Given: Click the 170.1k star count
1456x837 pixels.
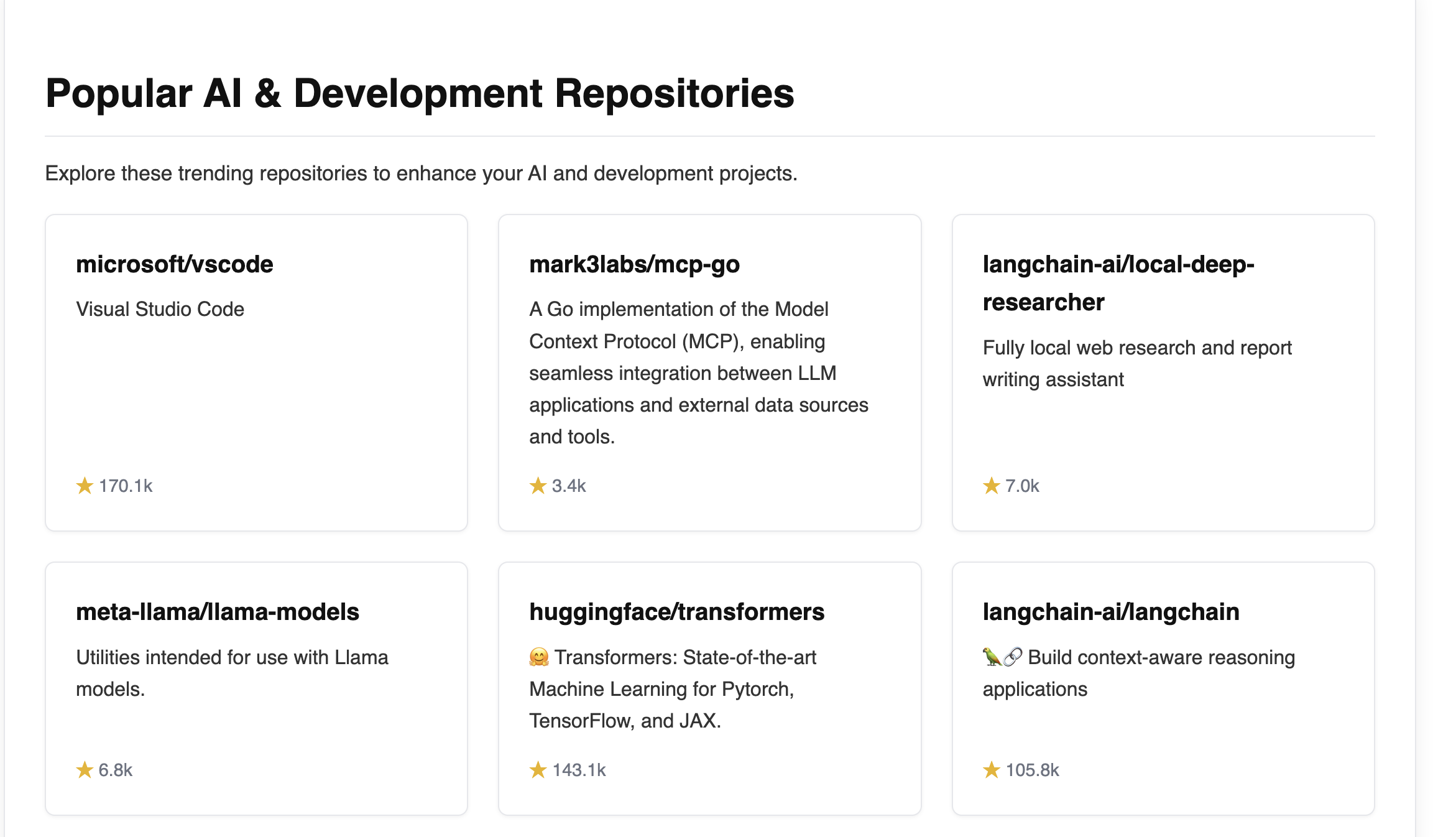Looking at the screenshot, I should pos(126,486).
